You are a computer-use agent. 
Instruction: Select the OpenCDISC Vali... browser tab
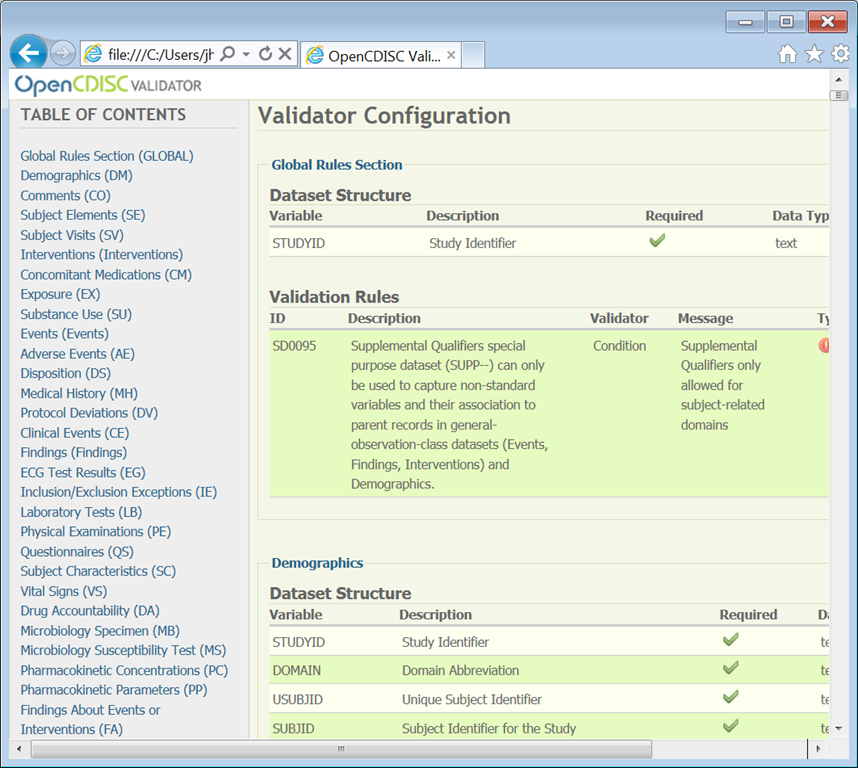[x=381, y=55]
